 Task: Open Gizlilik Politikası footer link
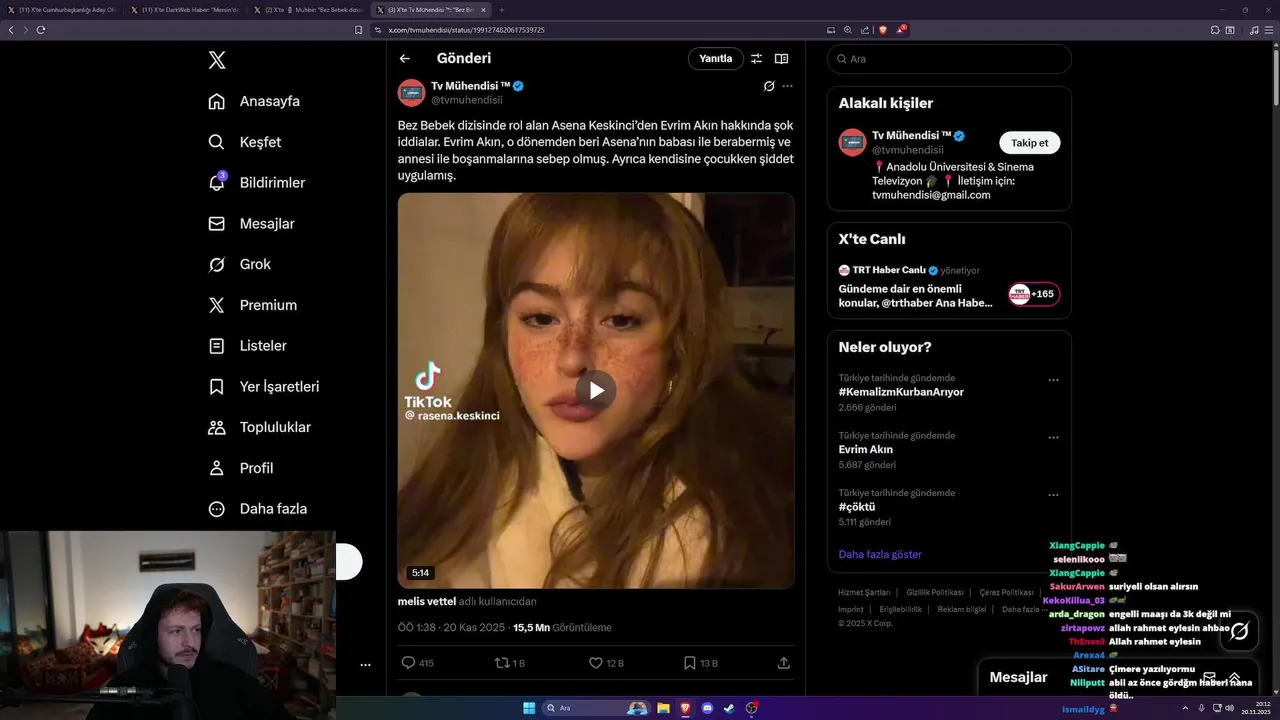pos(935,593)
